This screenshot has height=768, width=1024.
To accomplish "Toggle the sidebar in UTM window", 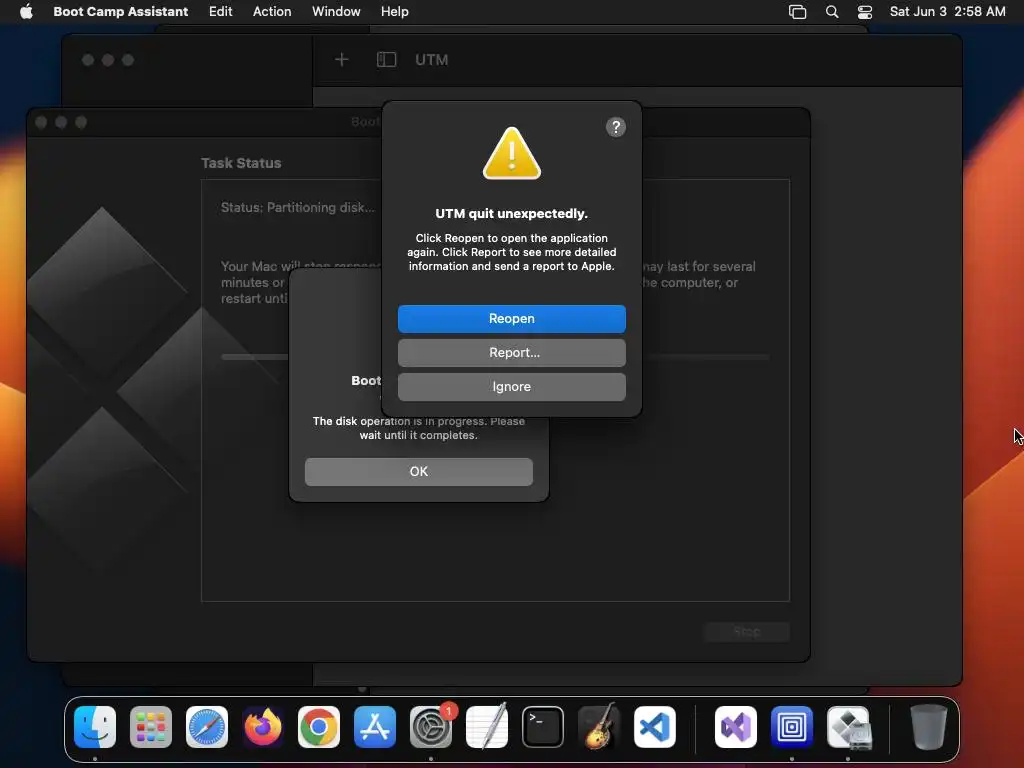I will 386,60.
